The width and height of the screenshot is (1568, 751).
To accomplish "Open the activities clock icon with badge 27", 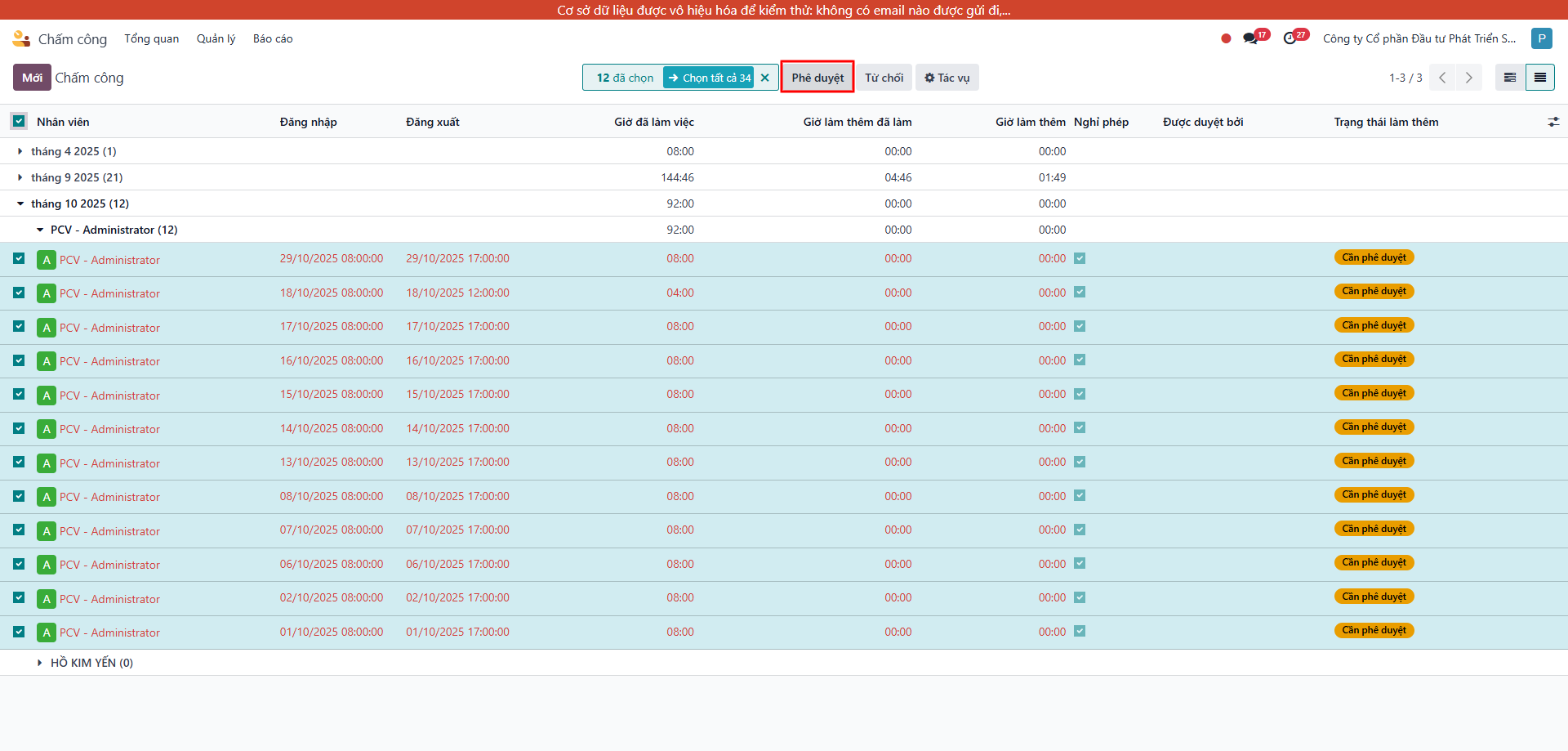I will [1290, 38].
